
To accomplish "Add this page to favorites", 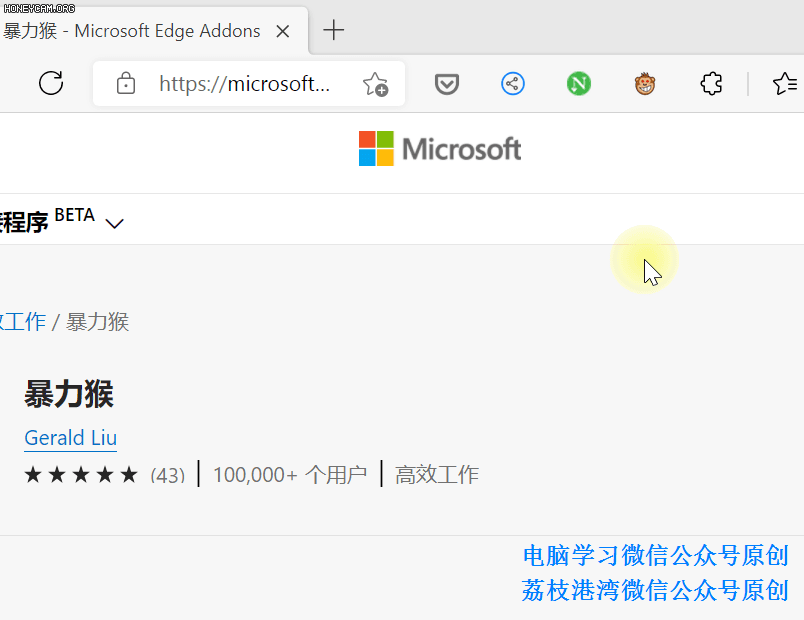I will click(375, 84).
